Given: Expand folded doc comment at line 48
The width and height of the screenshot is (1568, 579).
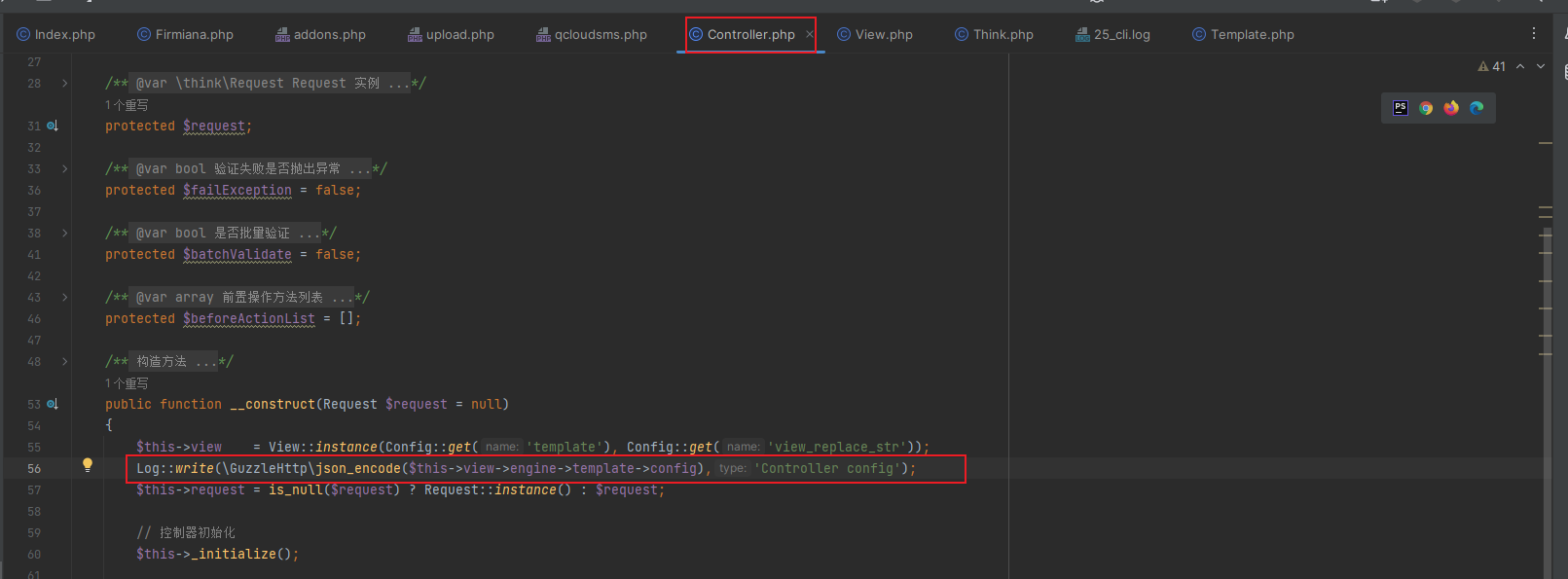Looking at the screenshot, I should click(x=65, y=362).
